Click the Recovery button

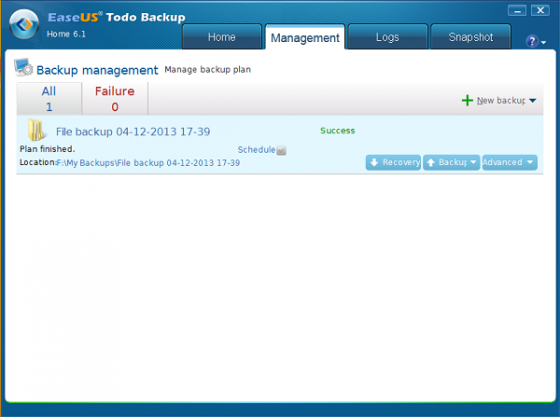click(393, 162)
